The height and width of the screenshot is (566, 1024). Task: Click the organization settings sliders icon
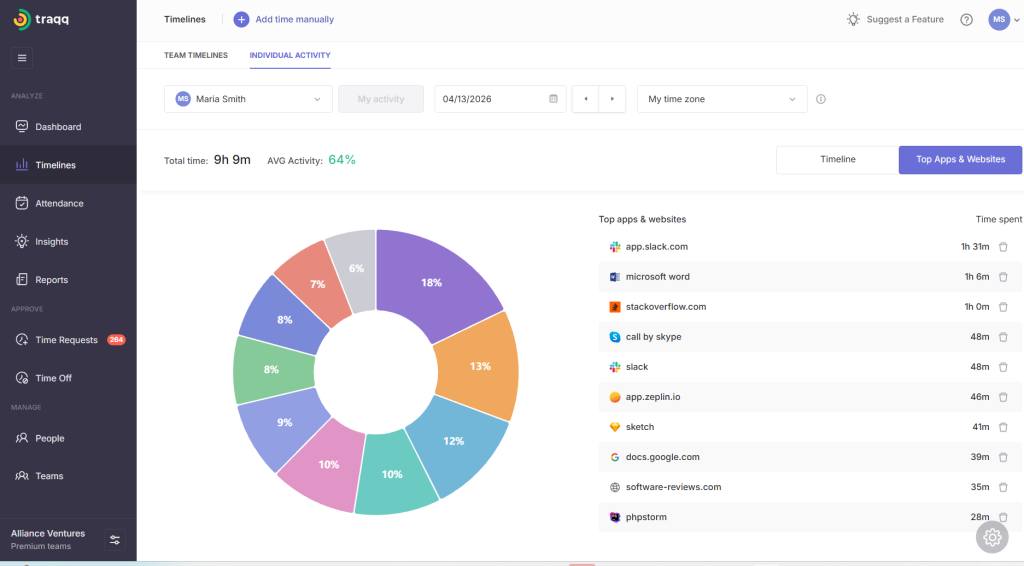tap(115, 540)
